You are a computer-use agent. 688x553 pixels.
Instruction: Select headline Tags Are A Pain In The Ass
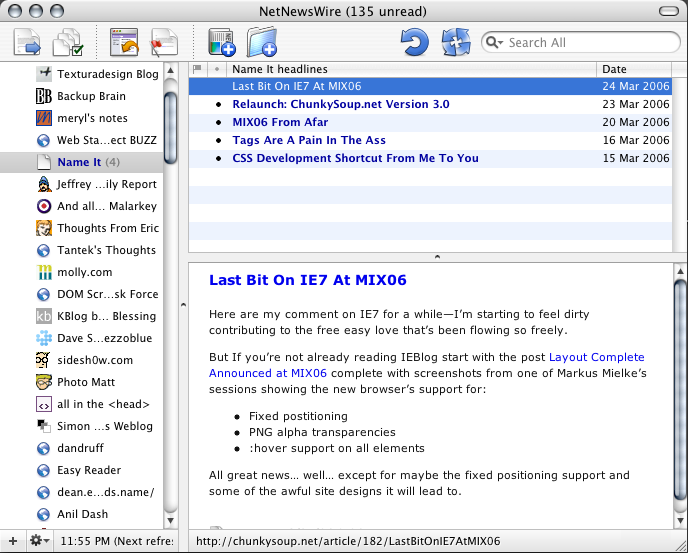[x=430, y=140]
